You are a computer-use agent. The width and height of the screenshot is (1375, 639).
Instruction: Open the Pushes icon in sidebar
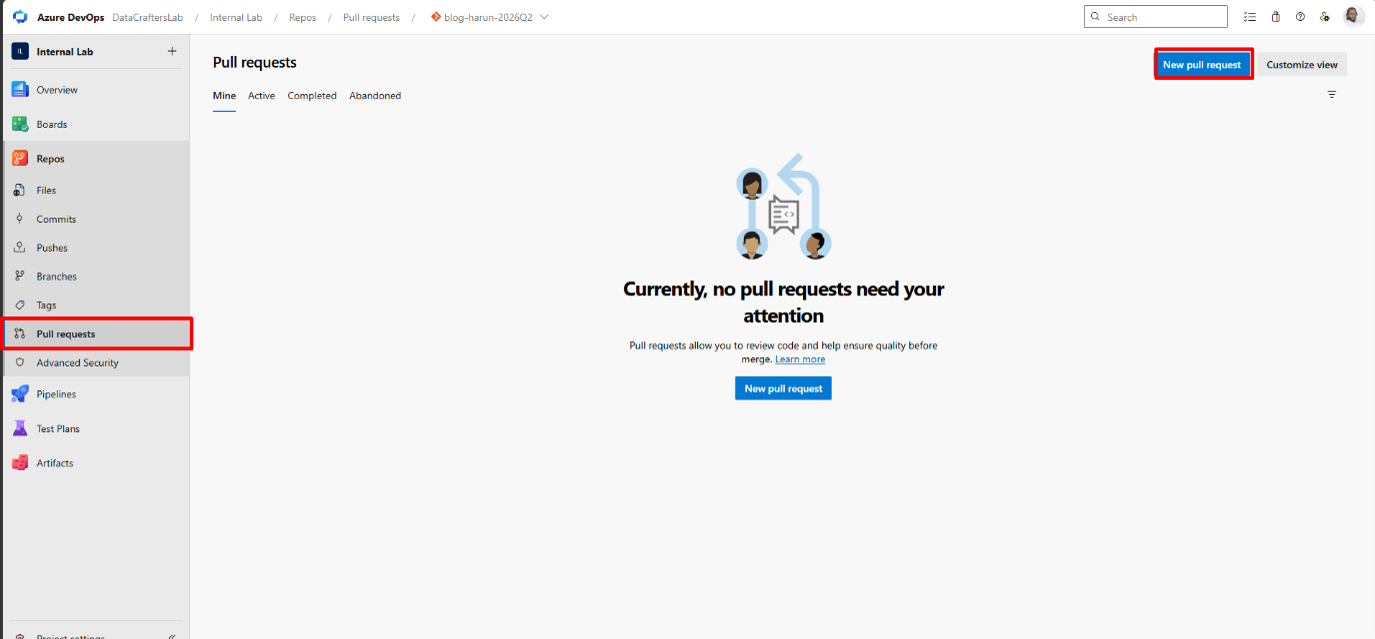(x=19, y=248)
